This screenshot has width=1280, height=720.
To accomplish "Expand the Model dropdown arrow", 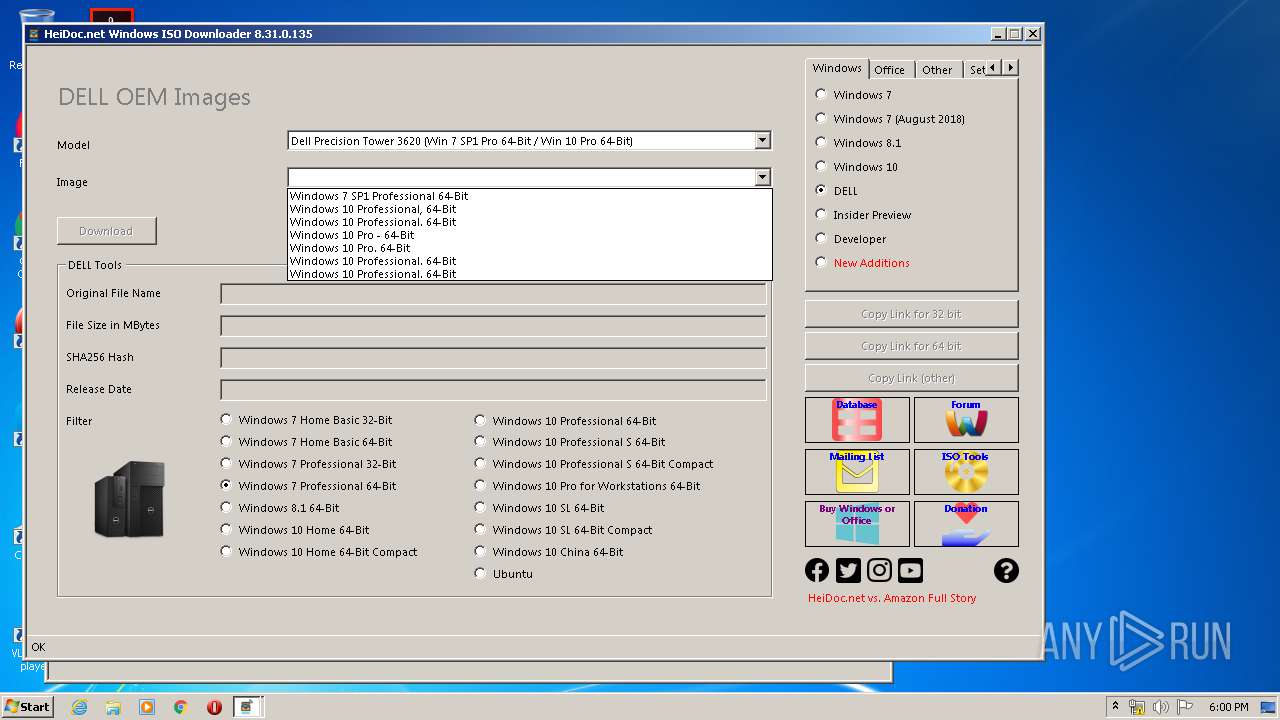I will point(762,140).
